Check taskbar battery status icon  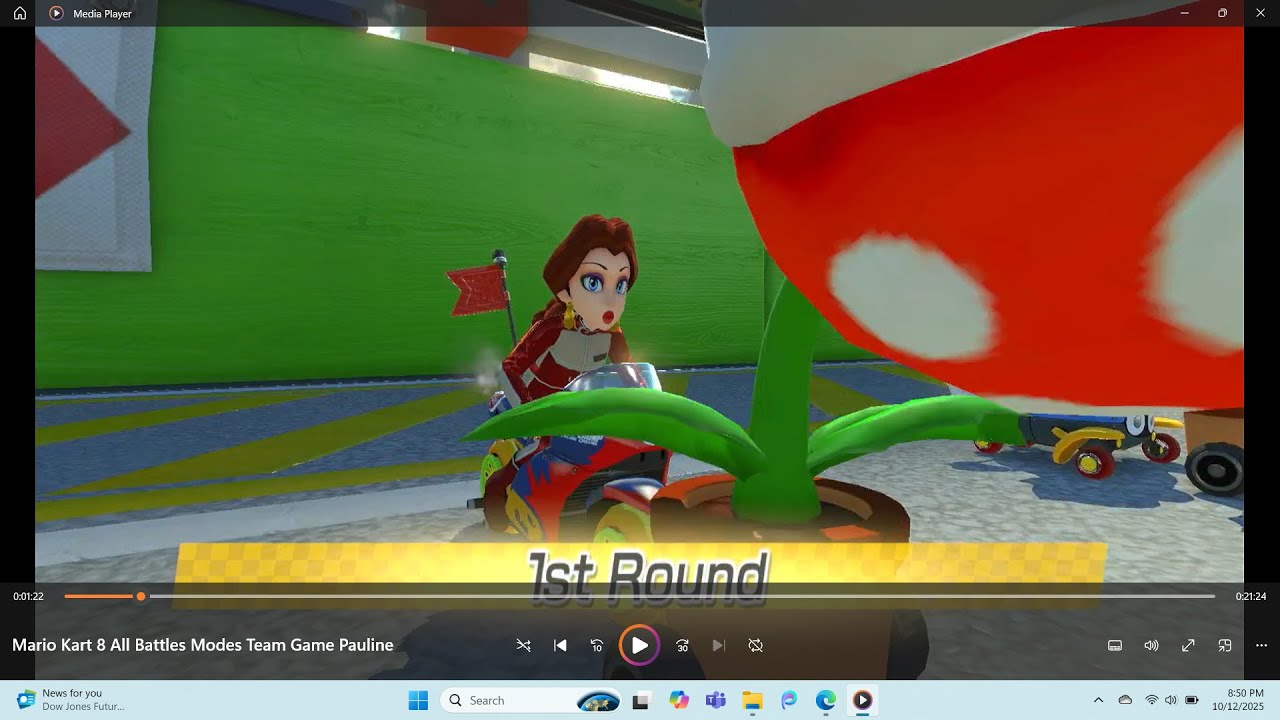1192,700
